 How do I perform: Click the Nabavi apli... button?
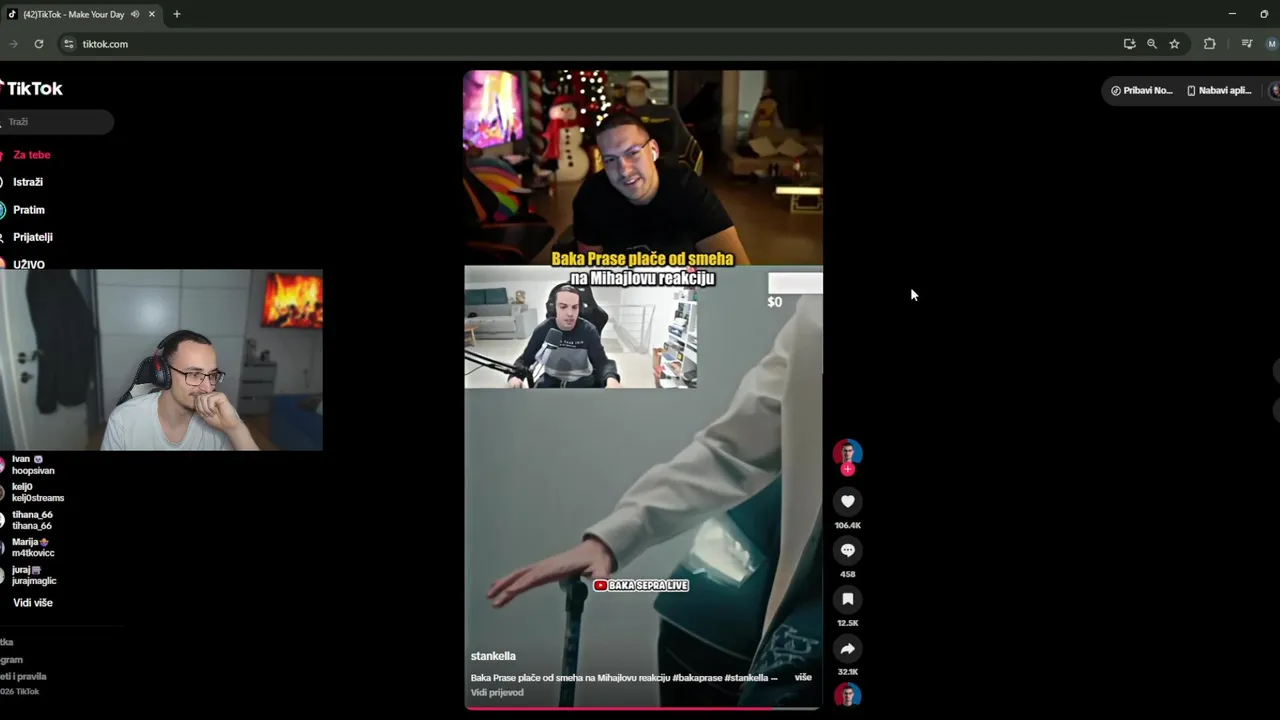pos(1218,90)
